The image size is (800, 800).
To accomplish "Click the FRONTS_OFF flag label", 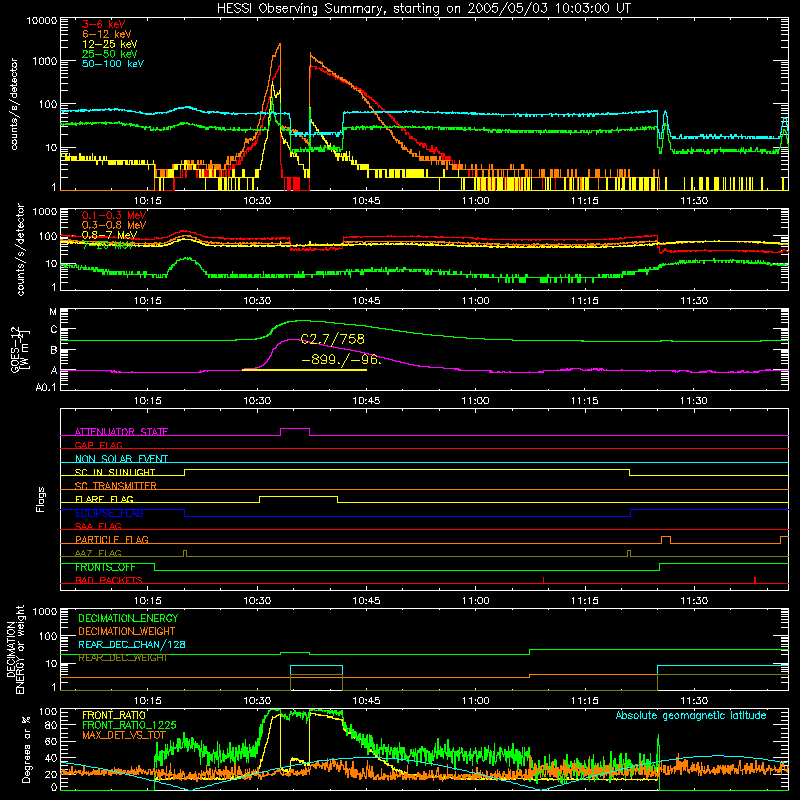I will tap(105, 567).
